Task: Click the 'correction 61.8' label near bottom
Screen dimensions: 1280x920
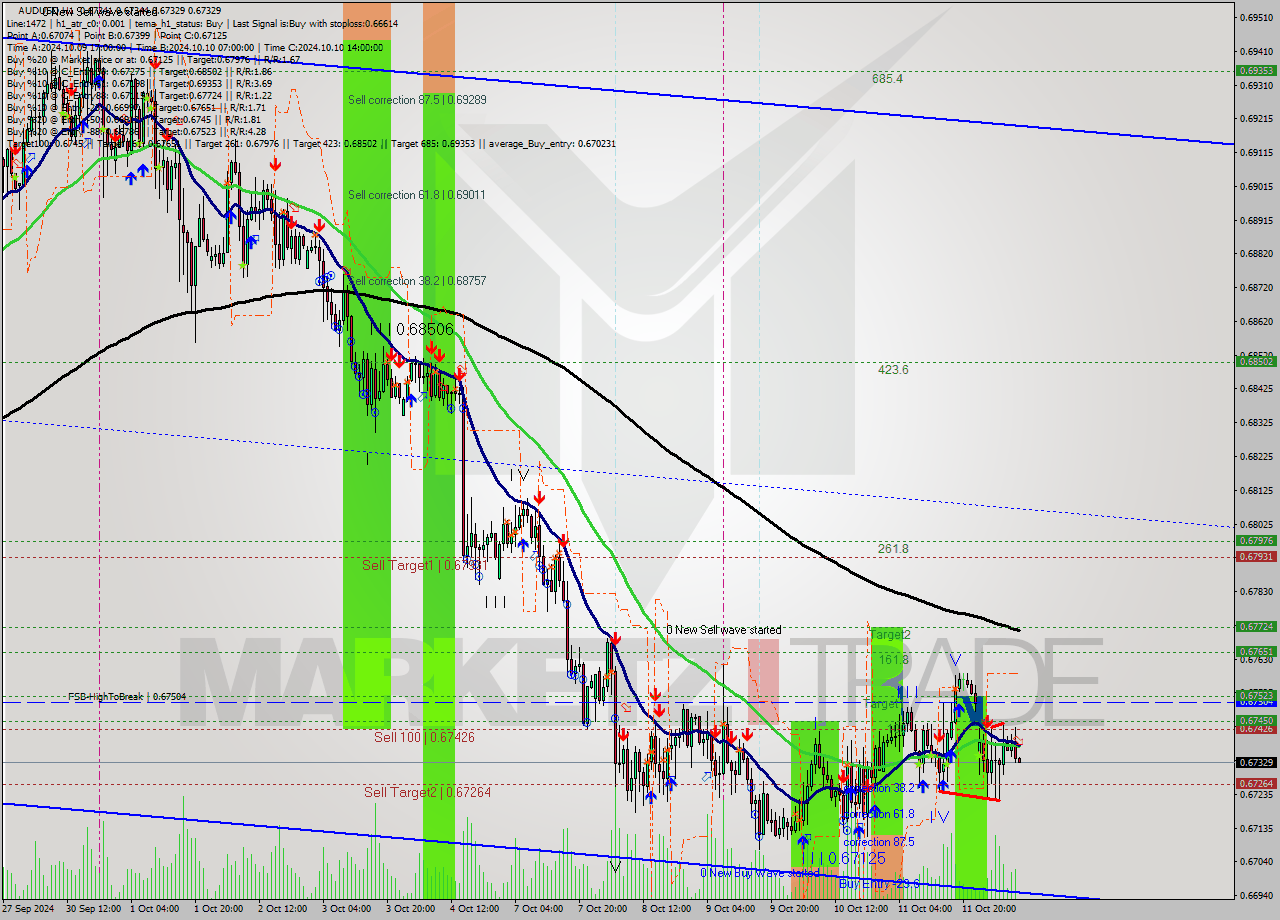Action: [879, 814]
